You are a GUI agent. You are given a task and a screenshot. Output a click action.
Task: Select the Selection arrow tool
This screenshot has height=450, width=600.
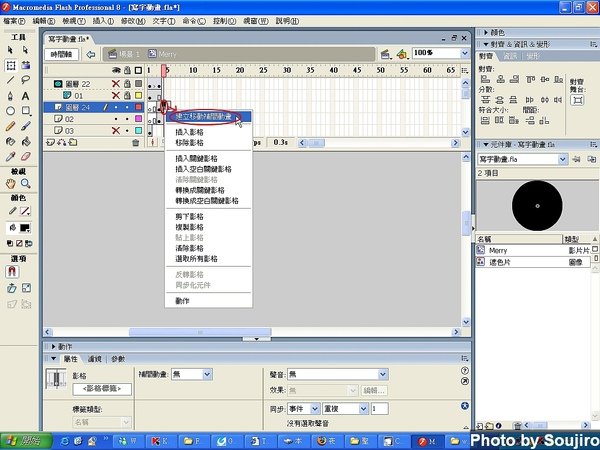(10, 50)
